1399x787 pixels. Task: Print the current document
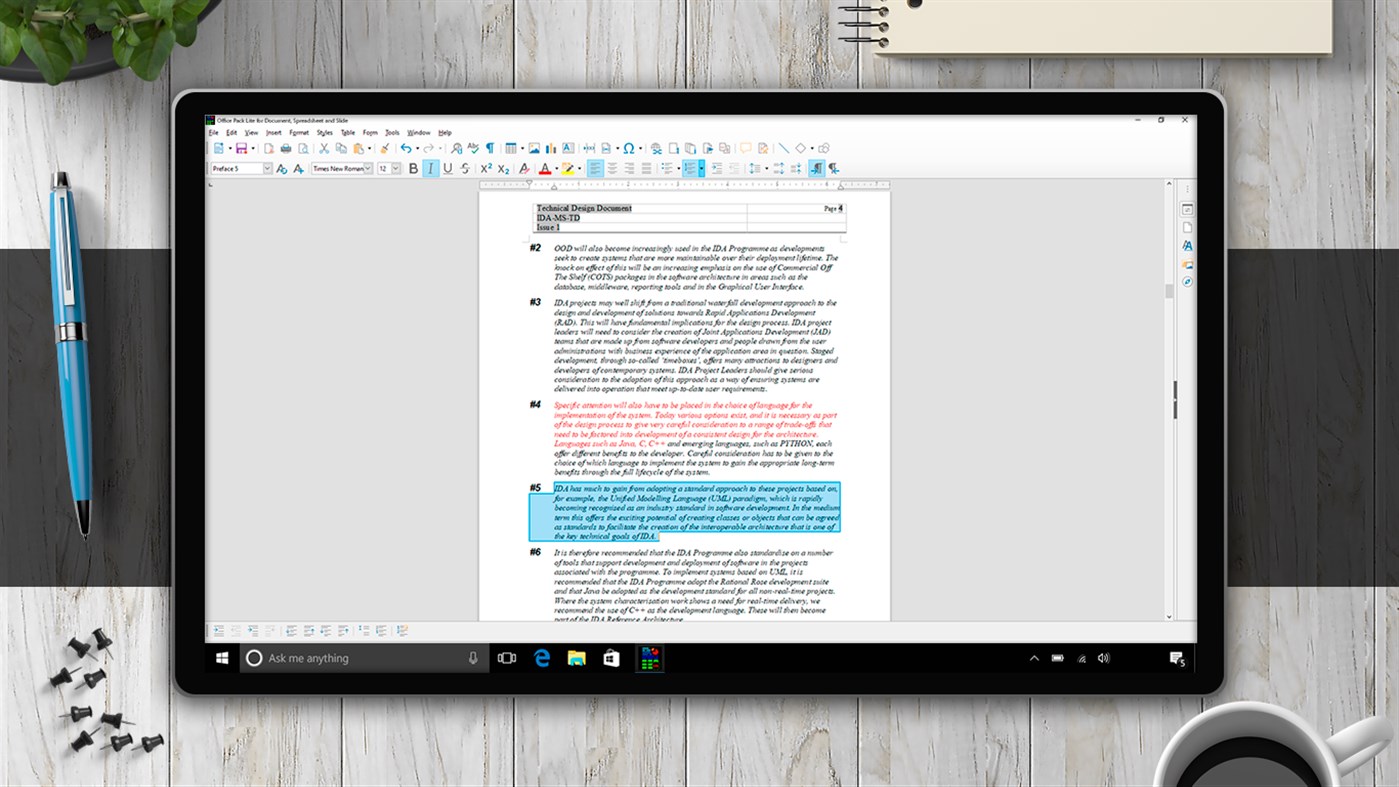coord(286,147)
